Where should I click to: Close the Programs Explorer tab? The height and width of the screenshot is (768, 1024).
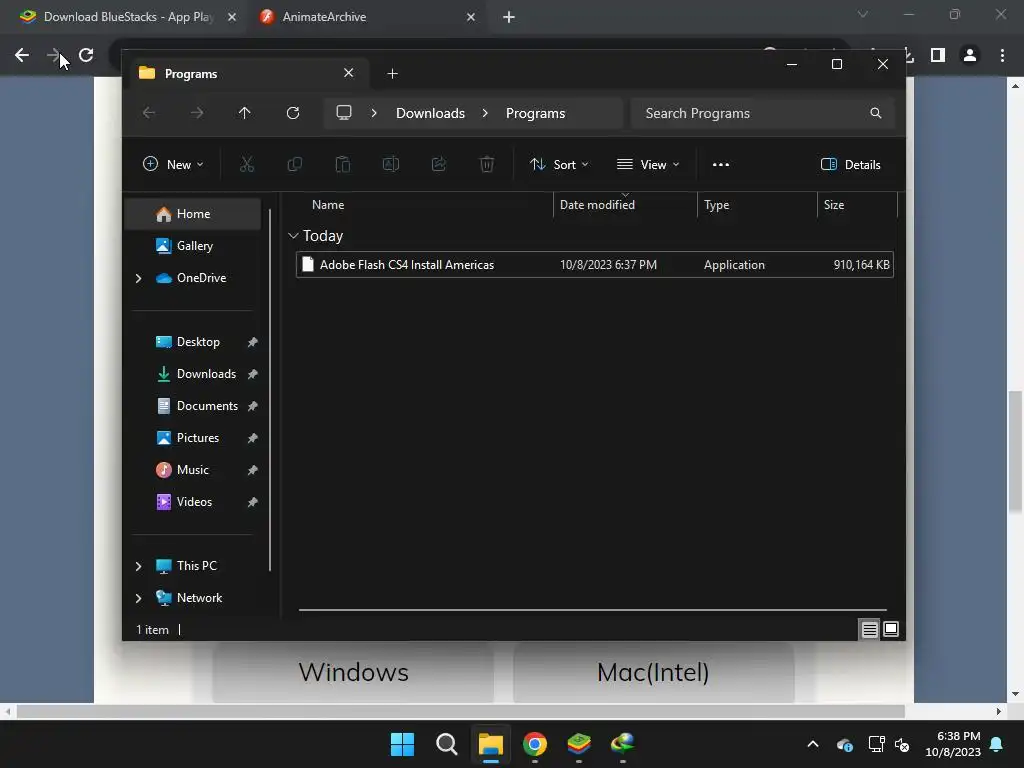click(349, 73)
